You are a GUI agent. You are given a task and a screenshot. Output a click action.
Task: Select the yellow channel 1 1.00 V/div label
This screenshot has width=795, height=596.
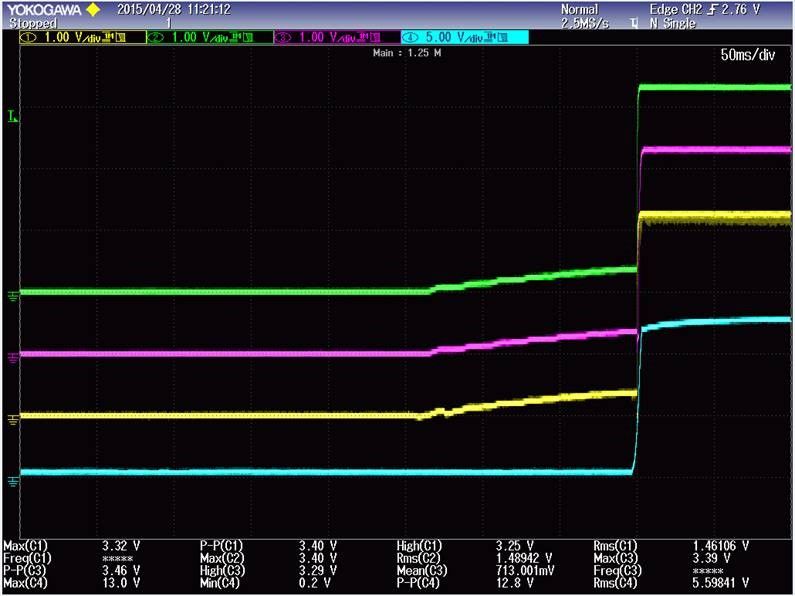pyautogui.click(x=83, y=38)
